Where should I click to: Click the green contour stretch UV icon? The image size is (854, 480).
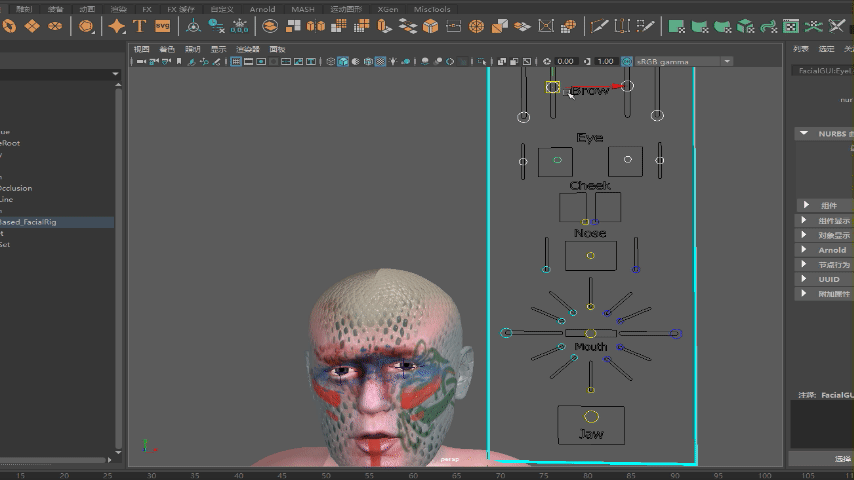coord(768,26)
